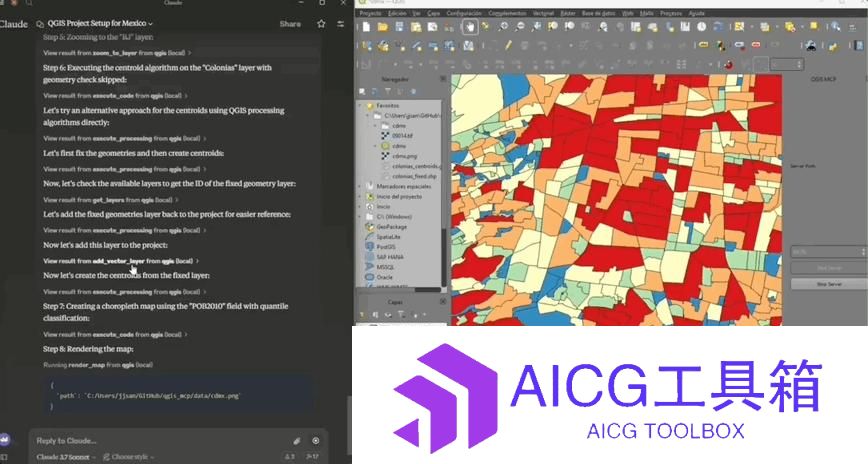Select MSSQL in the browser tree

385,267
